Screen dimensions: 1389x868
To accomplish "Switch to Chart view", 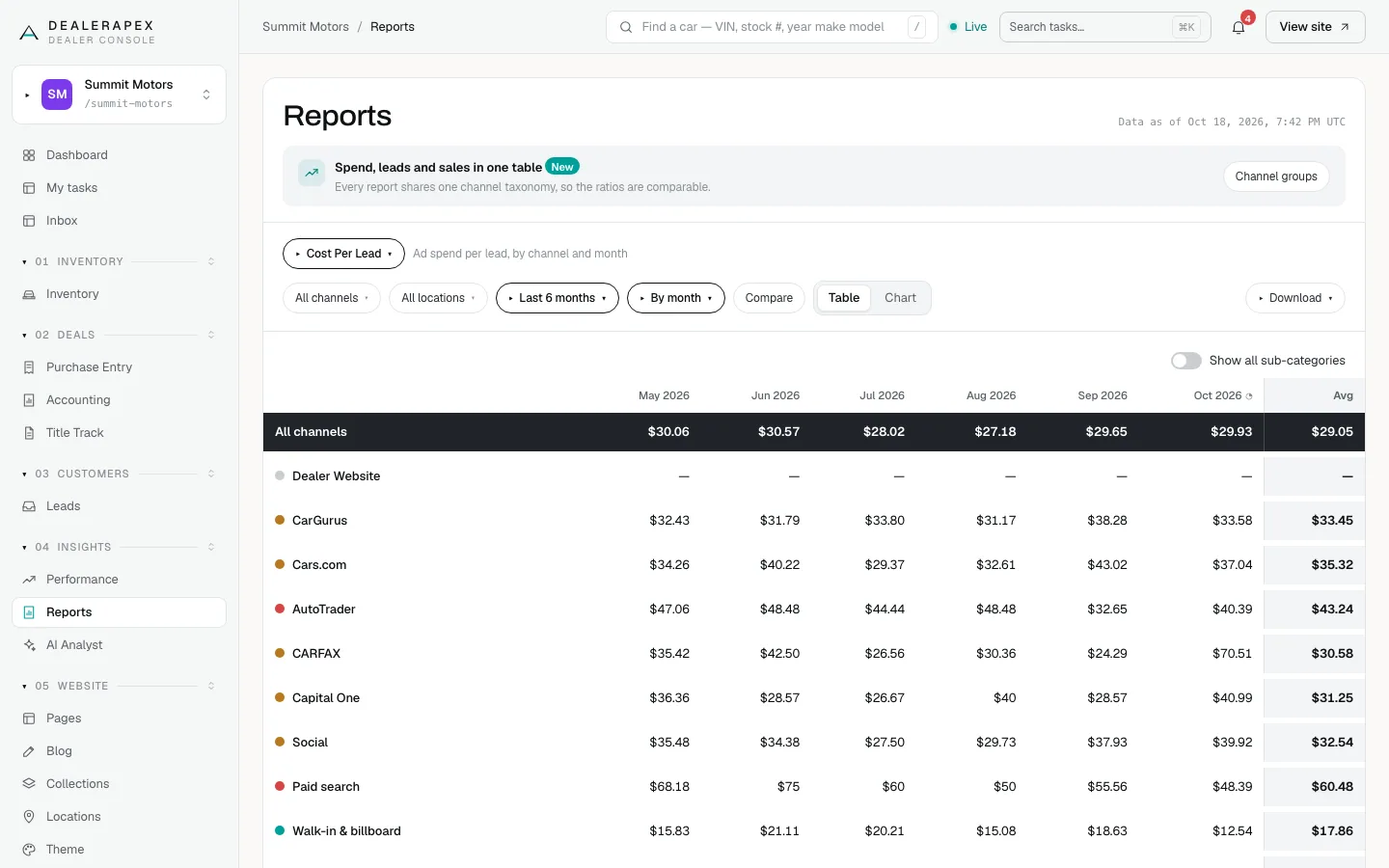I will click(x=900, y=298).
